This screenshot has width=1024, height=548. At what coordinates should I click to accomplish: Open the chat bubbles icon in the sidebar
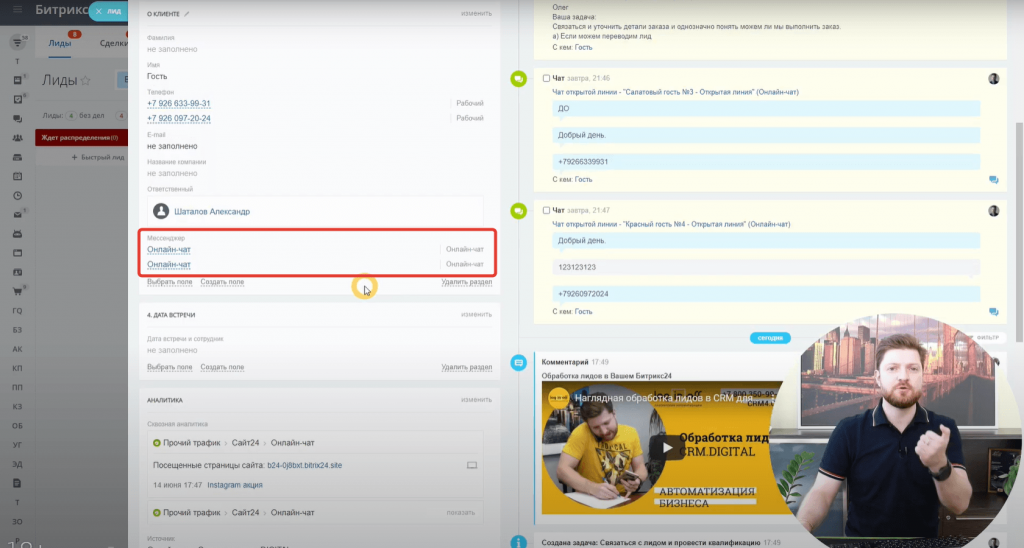(x=18, y=119)
